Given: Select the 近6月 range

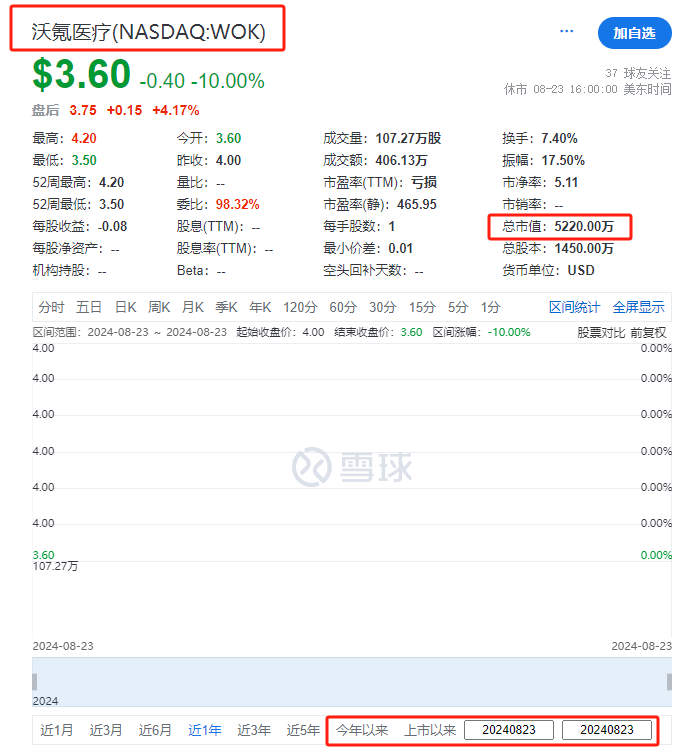Looking at the screenshot, I should pyautogui.click(x=155, y=730).
